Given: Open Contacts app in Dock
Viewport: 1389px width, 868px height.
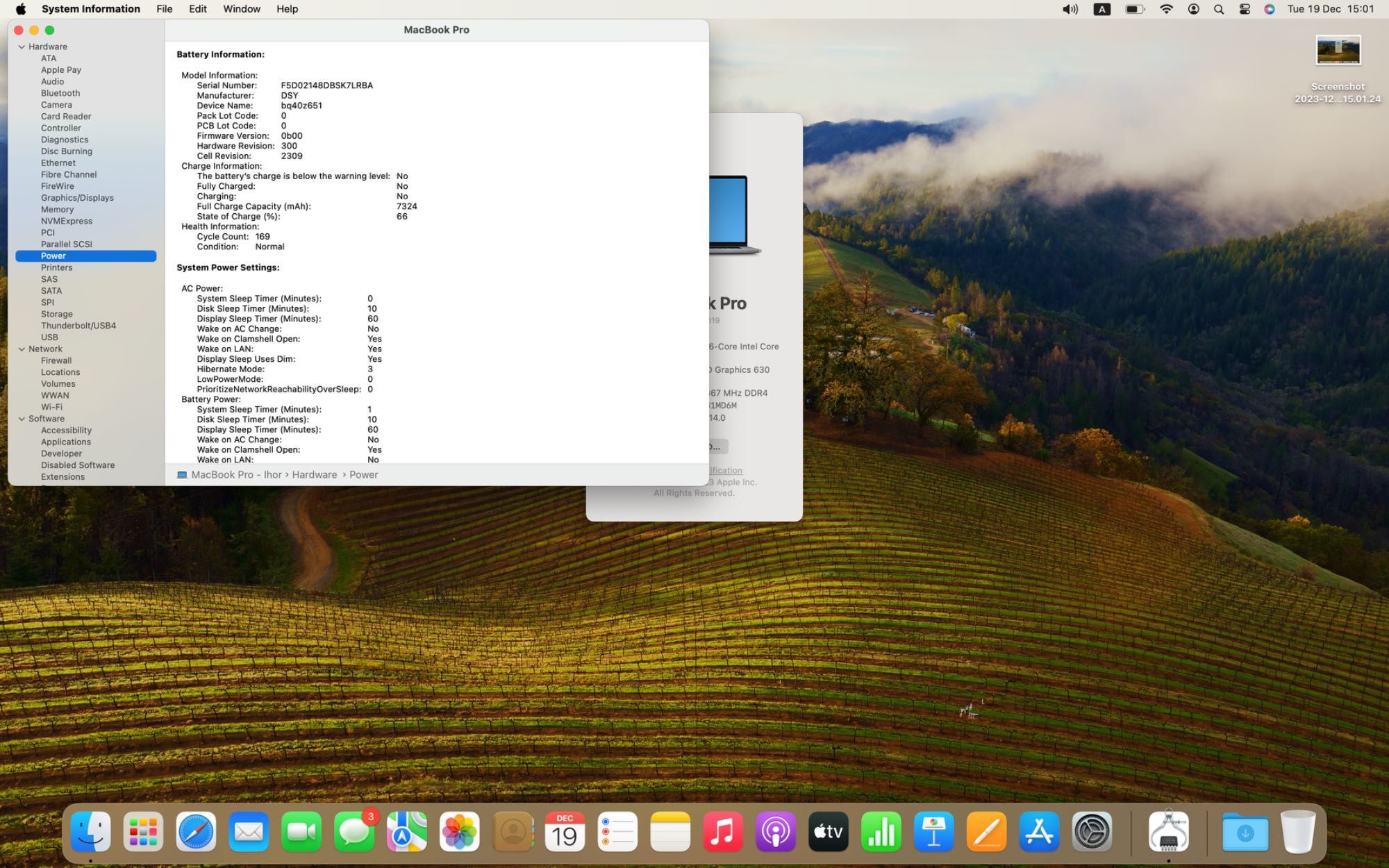Looking at the screenshot, I should click(x=513, y=831).
